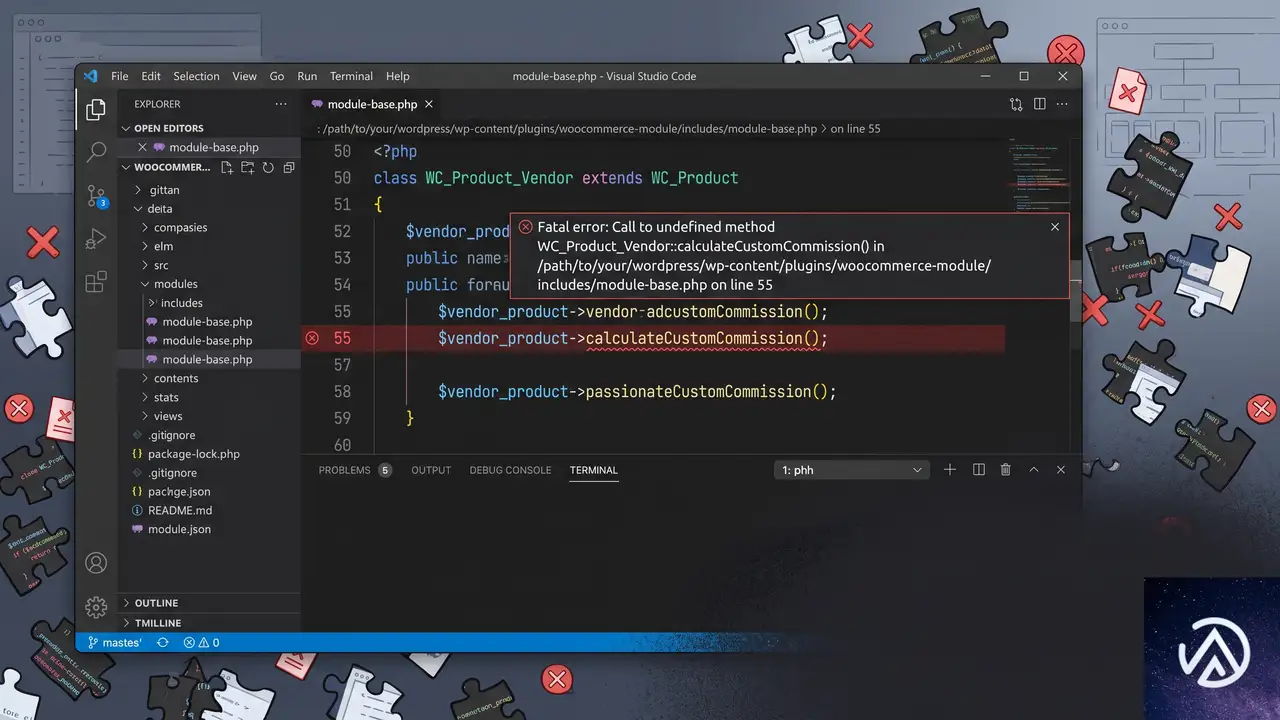Create a new terminal with plus icon

[x=950, y=470]
